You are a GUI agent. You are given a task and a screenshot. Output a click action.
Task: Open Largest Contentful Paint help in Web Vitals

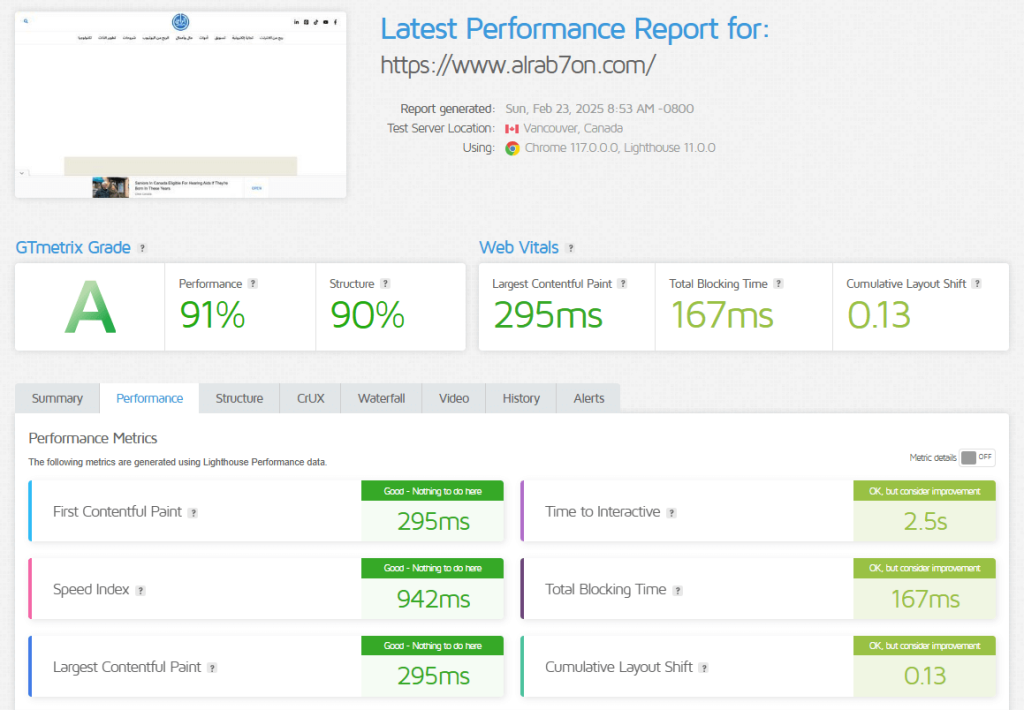(623, 284)
